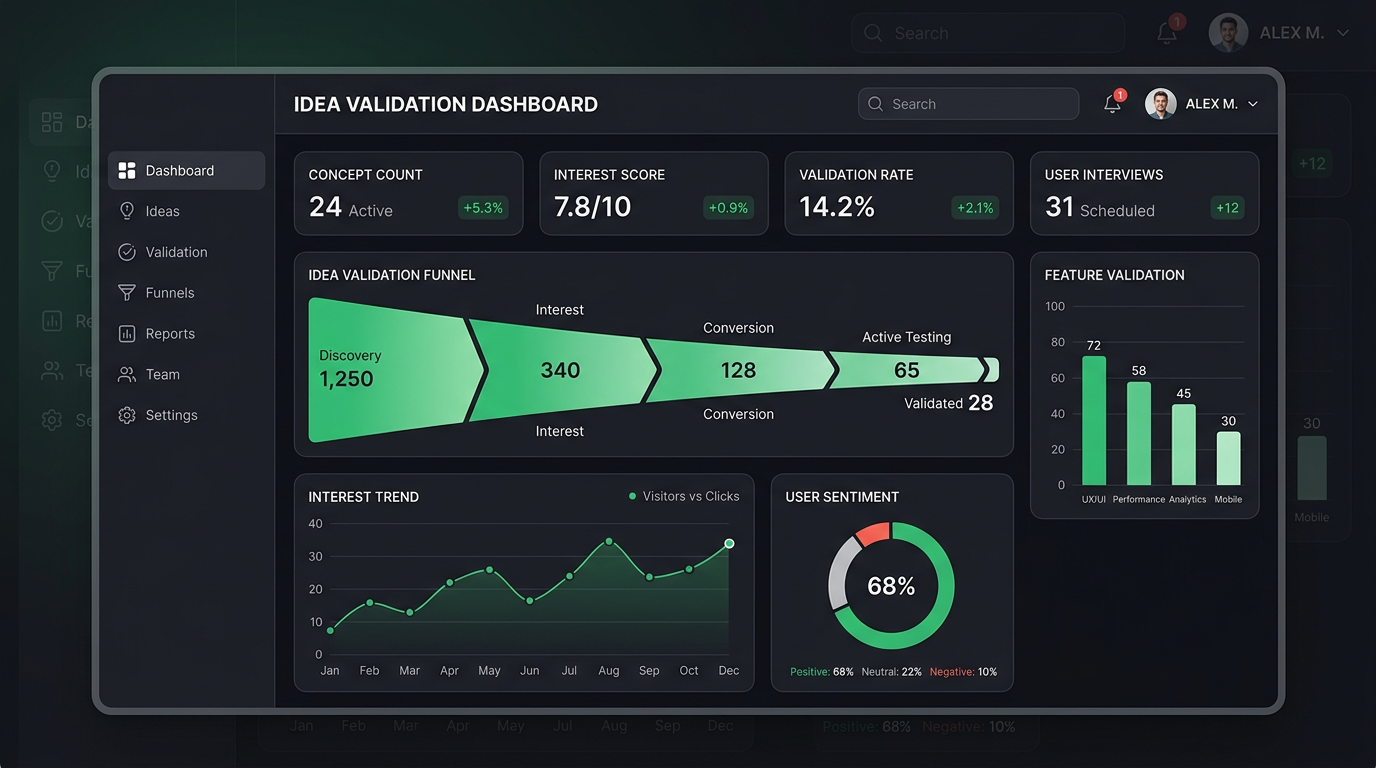Click the +12 User Interviews badge
The width and height of the screenshot is (1376, 768).
[x=1226, y=208]
